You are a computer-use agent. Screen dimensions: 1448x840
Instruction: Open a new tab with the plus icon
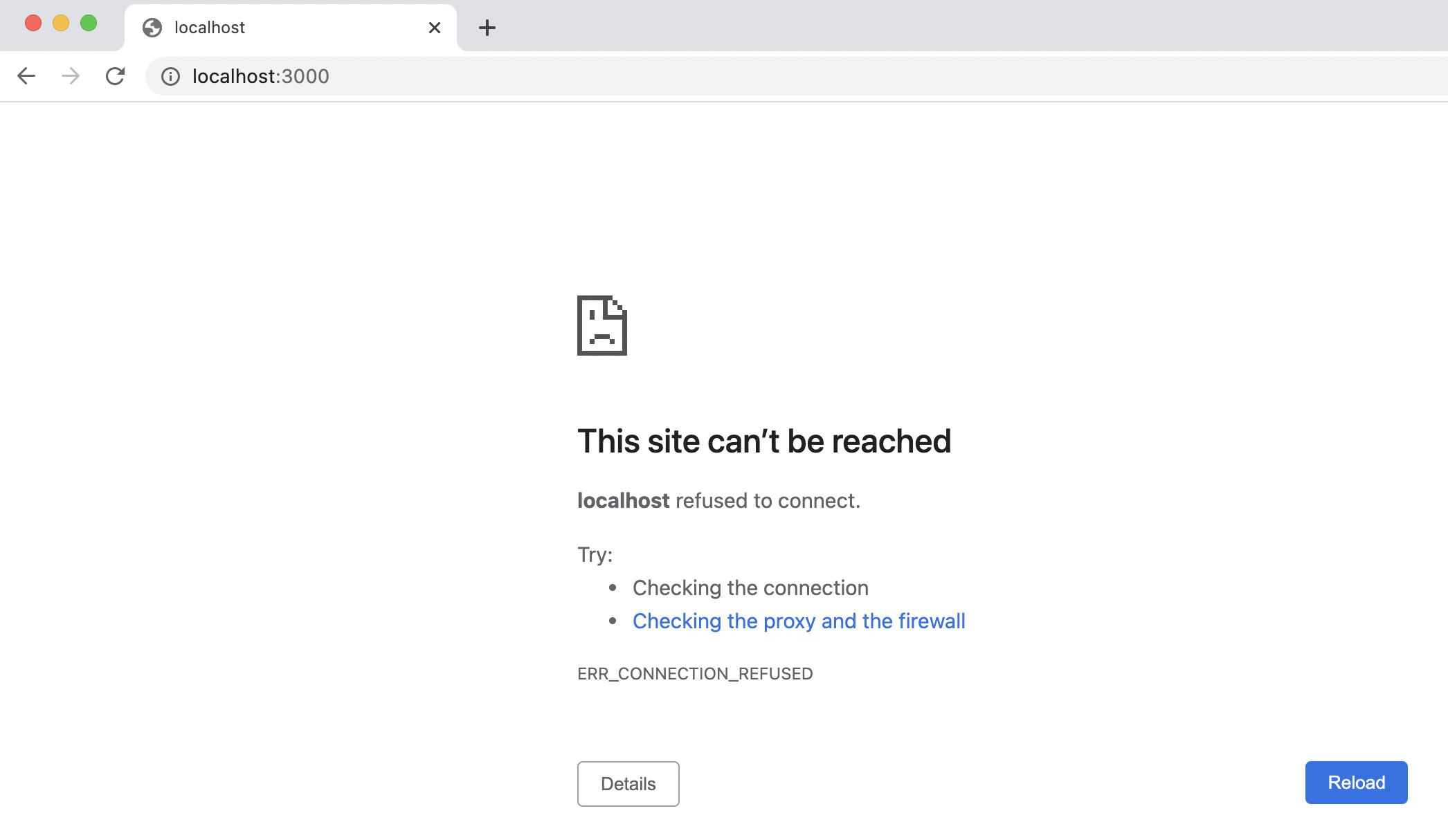[488, 28]
